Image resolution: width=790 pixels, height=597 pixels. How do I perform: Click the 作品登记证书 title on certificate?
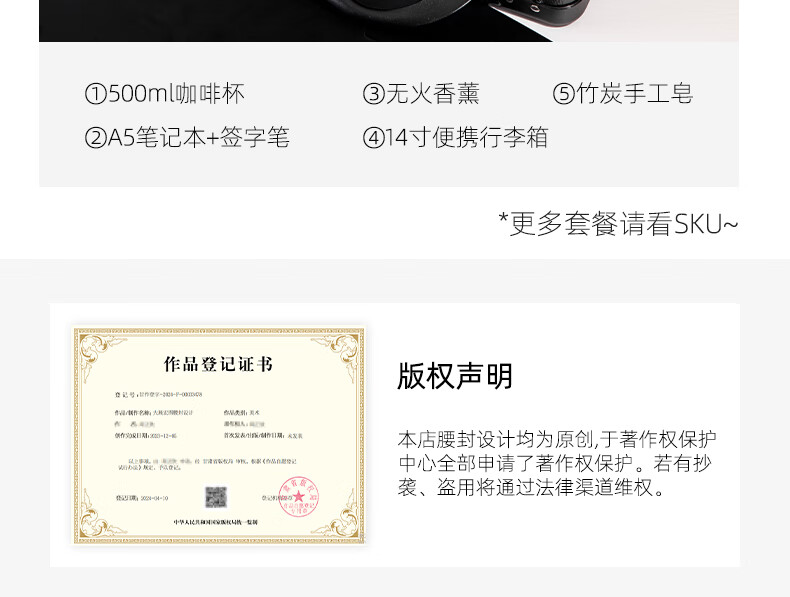[218, 364]
